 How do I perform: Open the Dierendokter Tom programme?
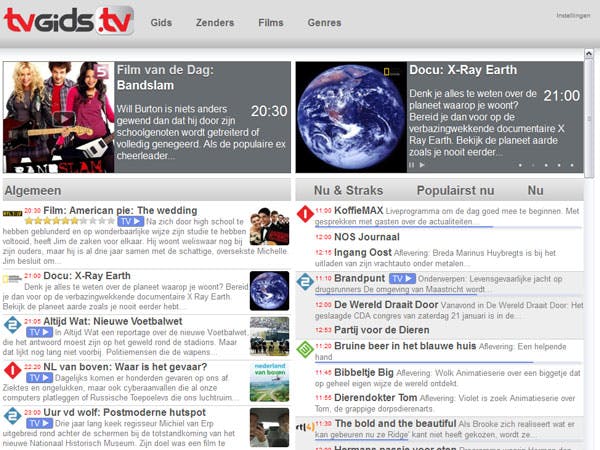375,398
